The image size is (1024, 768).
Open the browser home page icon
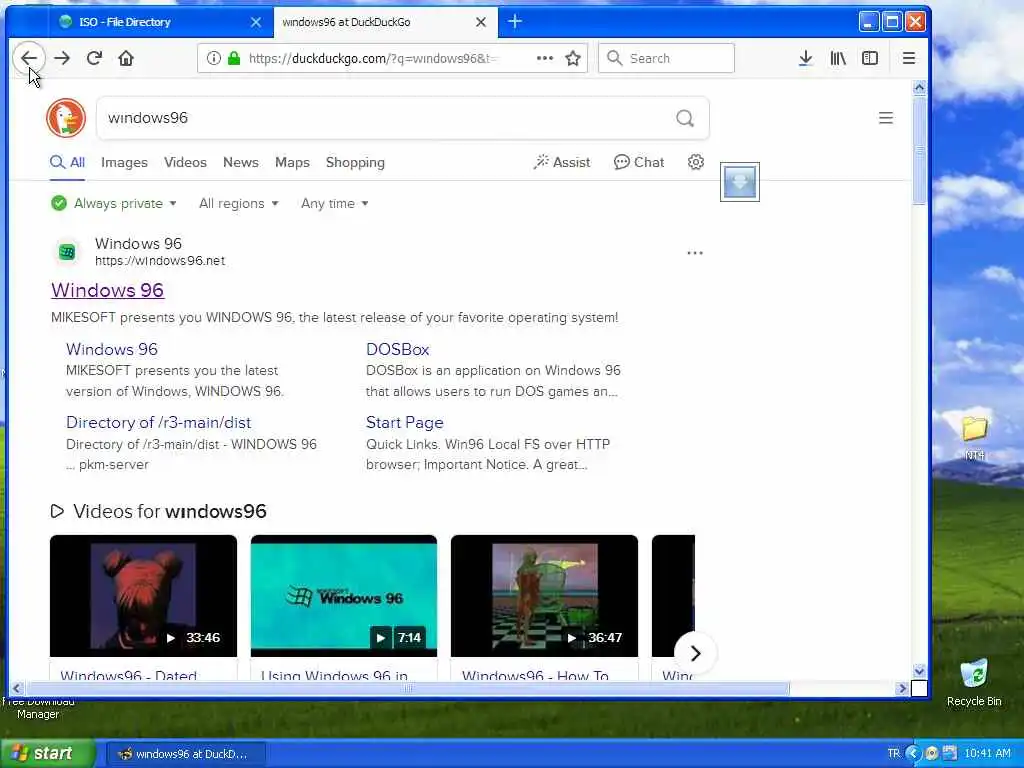point(126,58)
